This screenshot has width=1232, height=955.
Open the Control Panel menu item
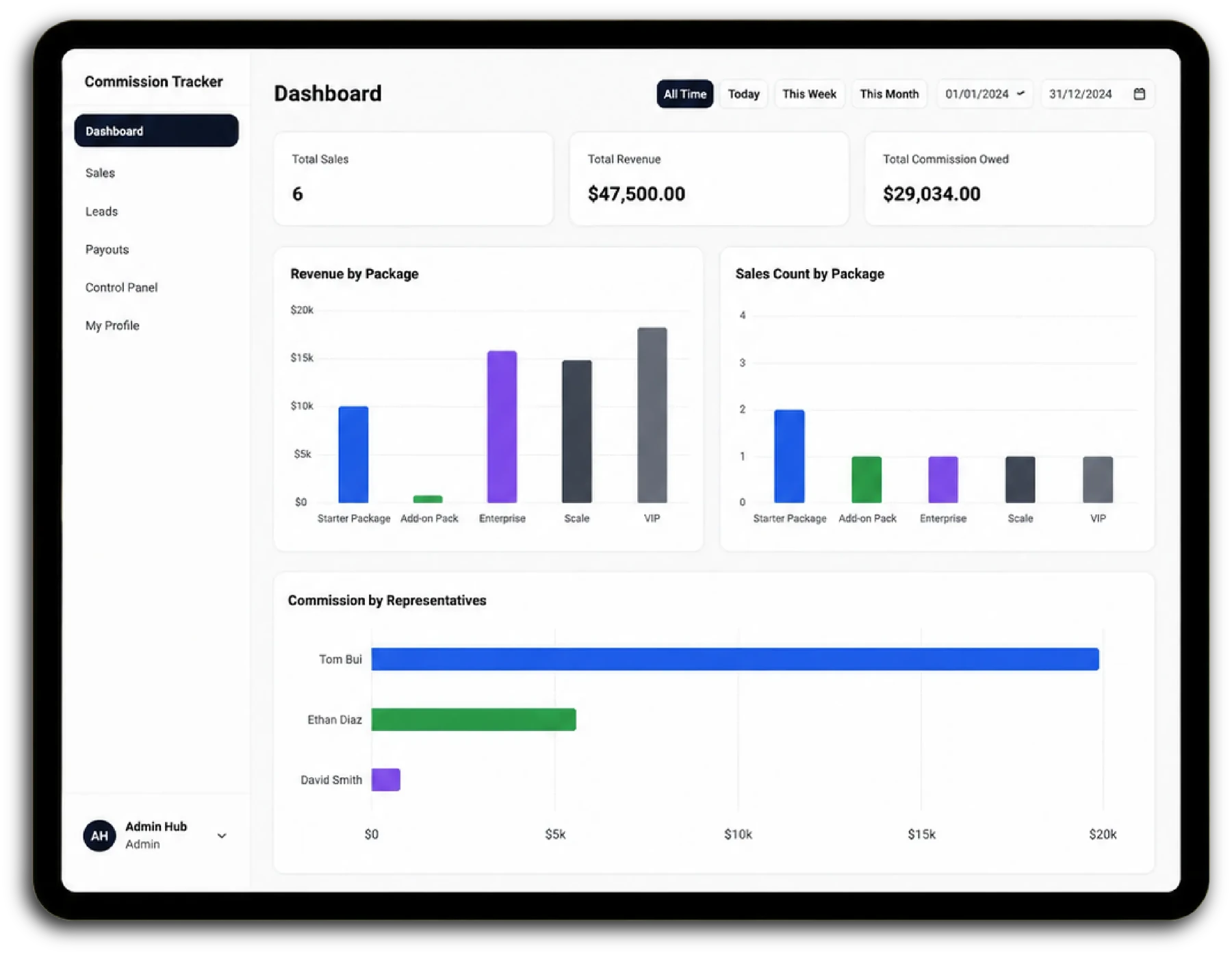[x=121, y=288]
